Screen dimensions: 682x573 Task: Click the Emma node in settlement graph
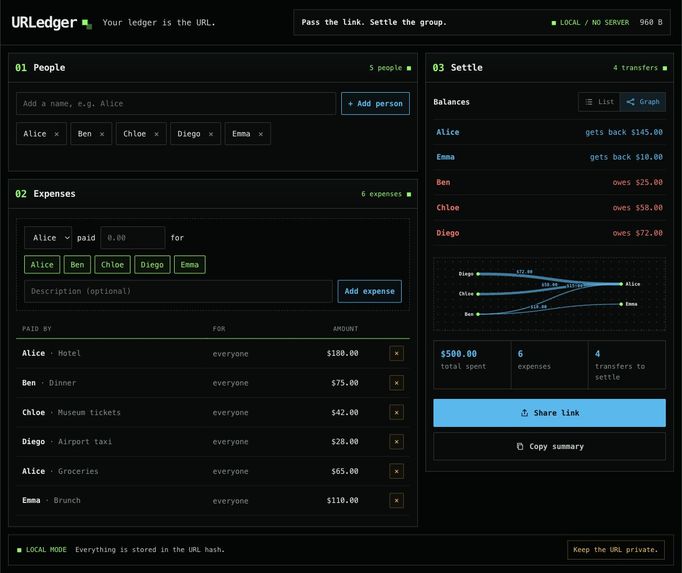(x=621, y=304)
